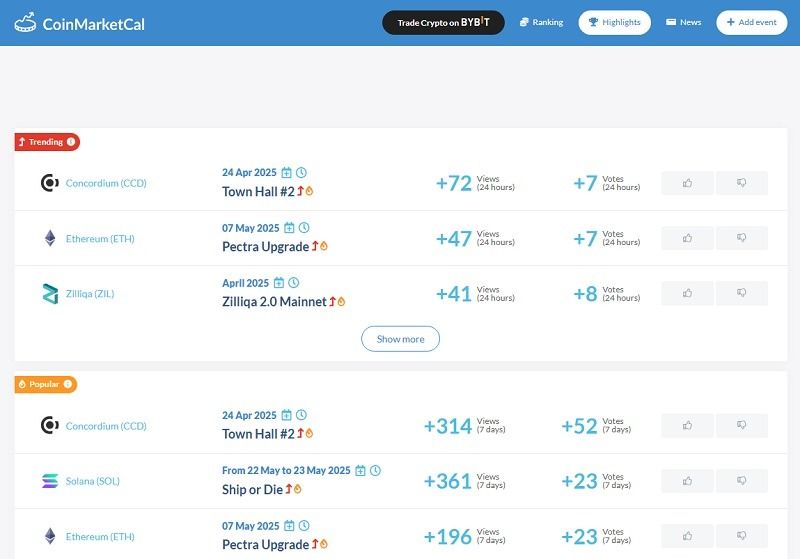Screen dimensions: 800x559
Task: Click the clock icon beside Popular 07 May 2025
Action: [304, 525]
